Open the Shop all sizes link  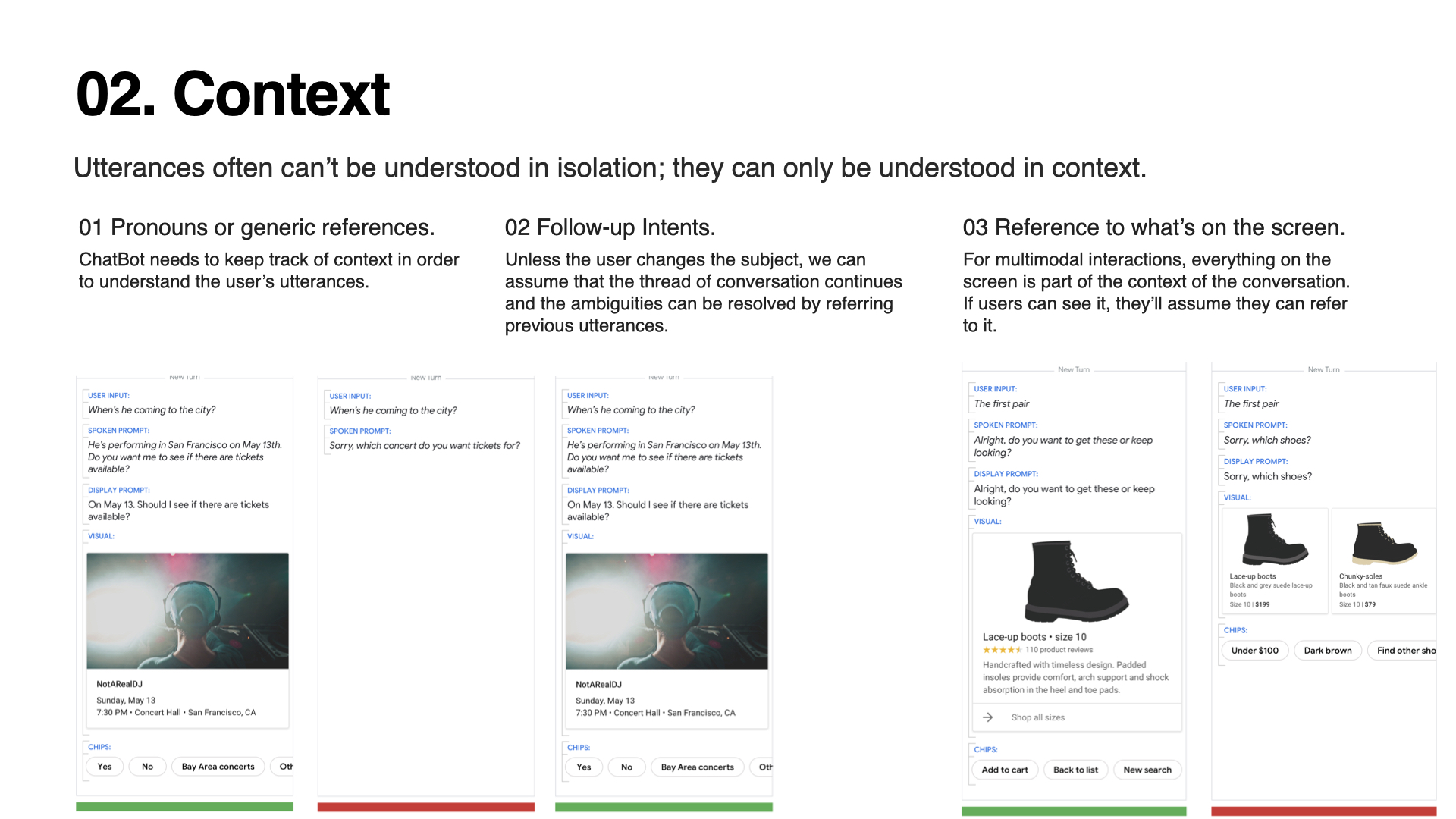tap(1037, 717)
